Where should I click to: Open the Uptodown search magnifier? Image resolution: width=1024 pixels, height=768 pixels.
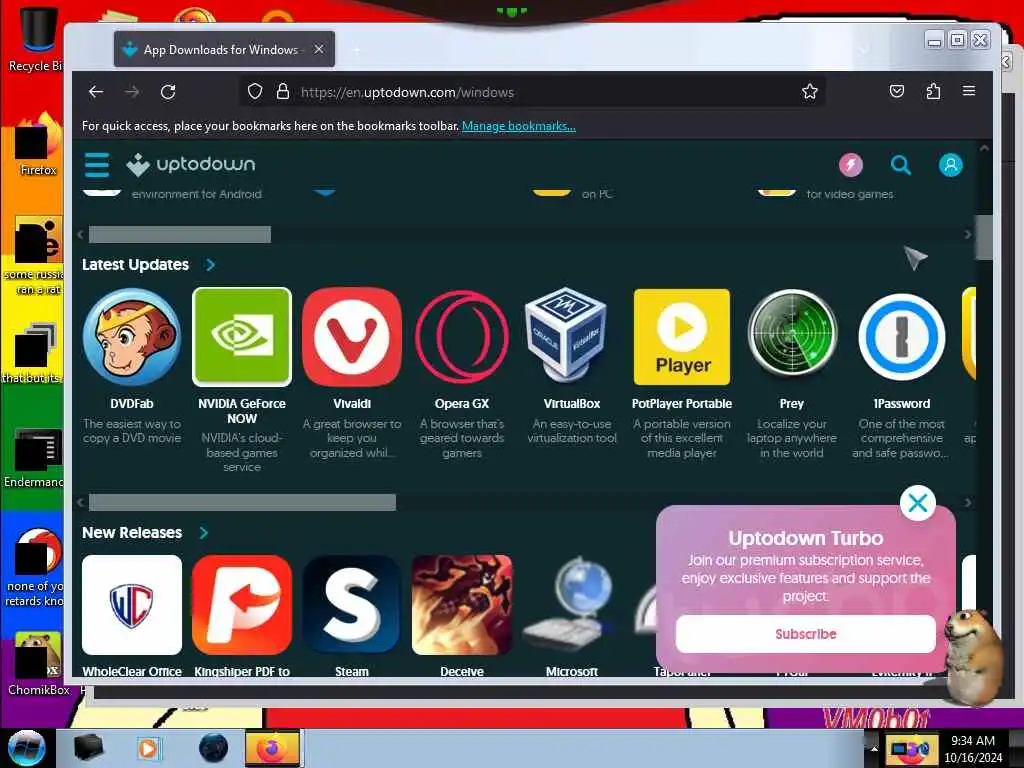(x=901, y=165)
